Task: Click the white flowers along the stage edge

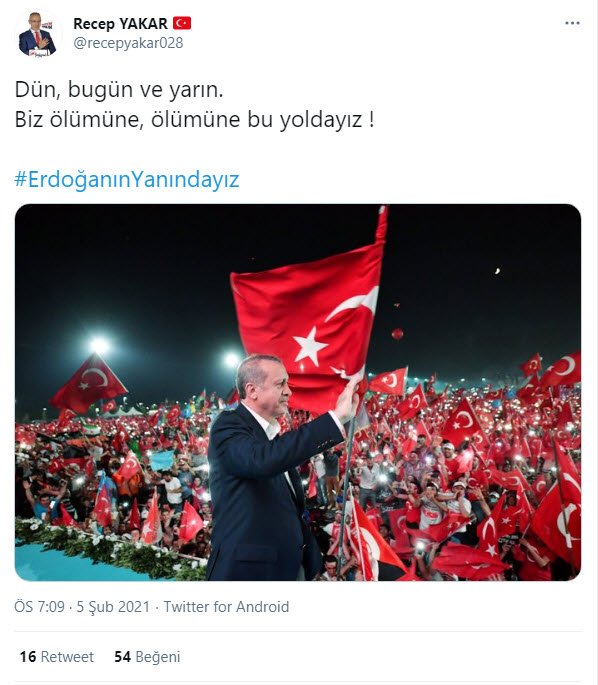Action: tap(109, 546)
